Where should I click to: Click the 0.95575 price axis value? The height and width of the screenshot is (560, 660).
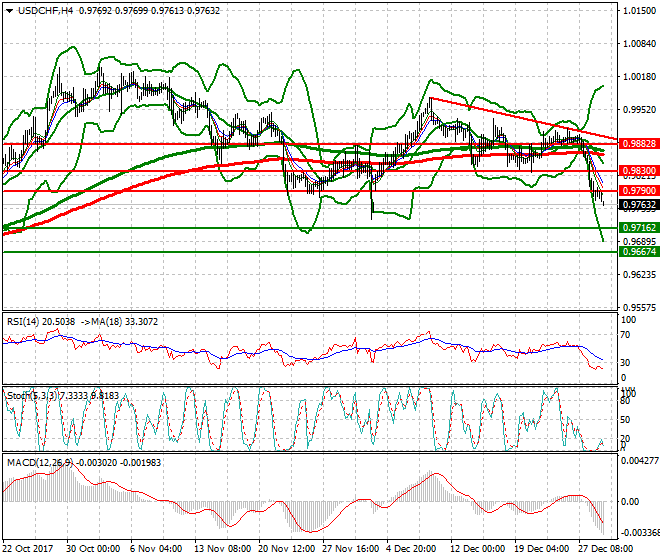(x=639, y=308)
